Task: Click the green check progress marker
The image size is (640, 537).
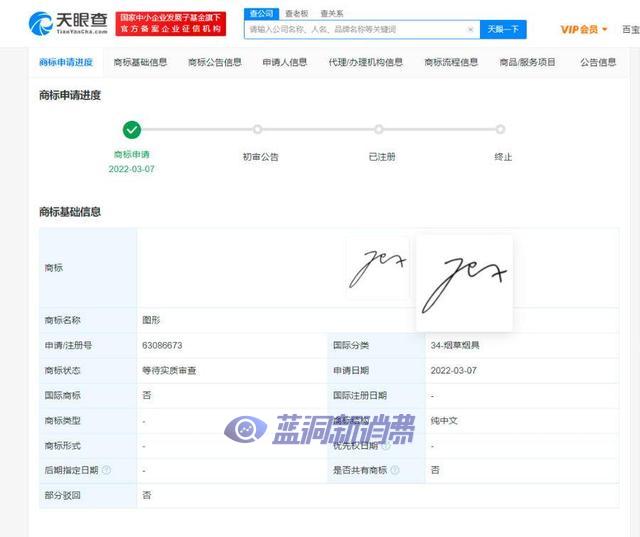Action: 132,130
